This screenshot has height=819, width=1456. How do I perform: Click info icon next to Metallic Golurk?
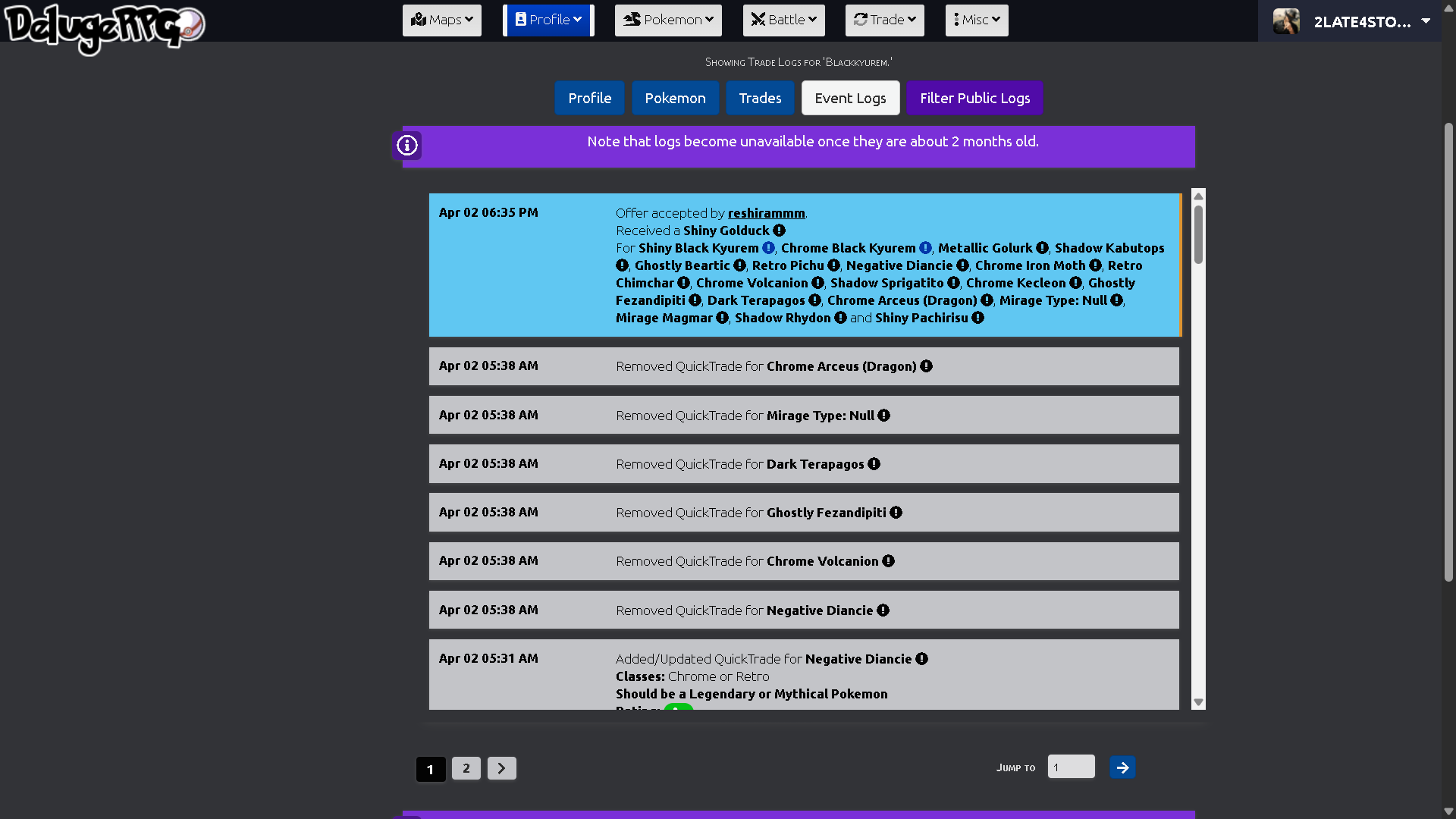tap(1043, 248)
